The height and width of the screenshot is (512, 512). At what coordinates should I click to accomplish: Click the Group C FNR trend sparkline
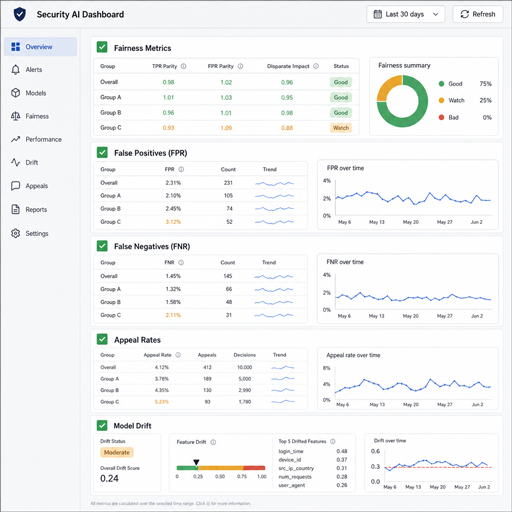[274, 315]
